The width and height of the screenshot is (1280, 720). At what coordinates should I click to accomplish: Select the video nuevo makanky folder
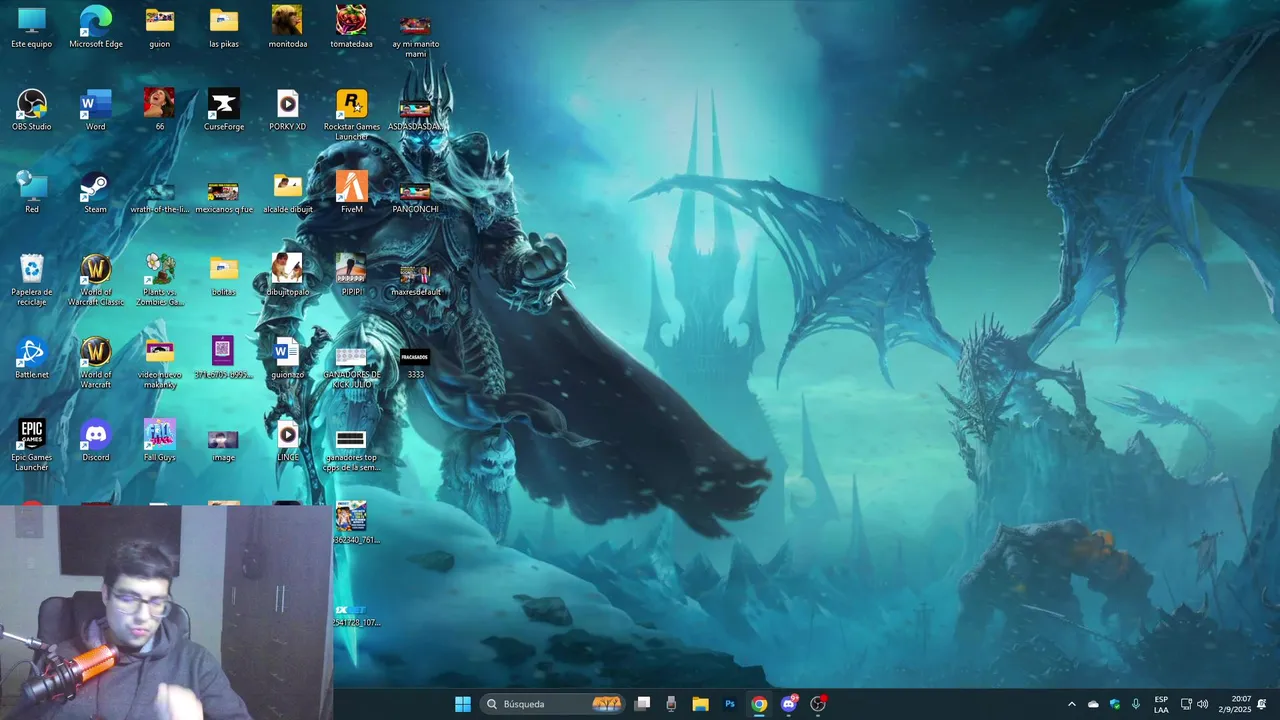tap(160, 362)
